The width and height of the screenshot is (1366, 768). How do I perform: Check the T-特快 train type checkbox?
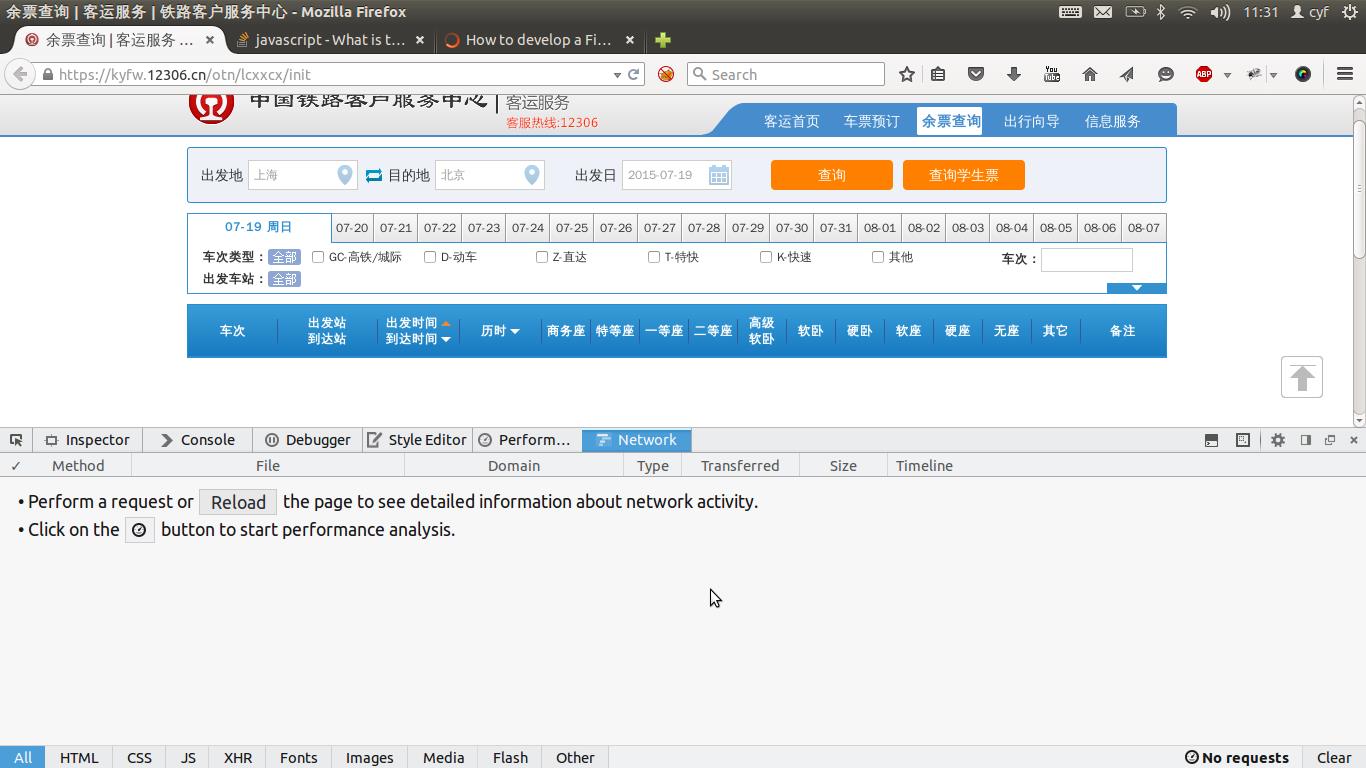click(x=654, y=257)
